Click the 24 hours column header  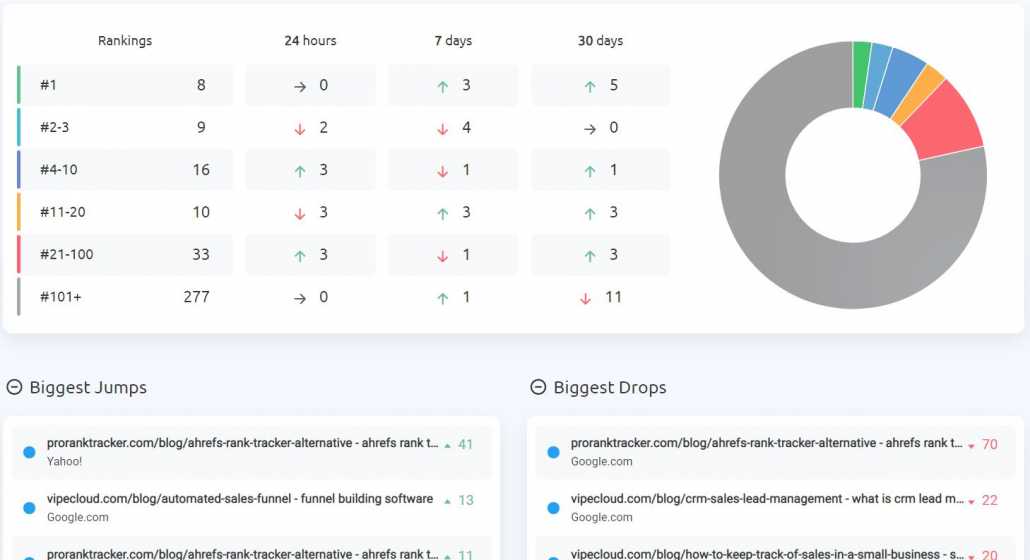310,41
